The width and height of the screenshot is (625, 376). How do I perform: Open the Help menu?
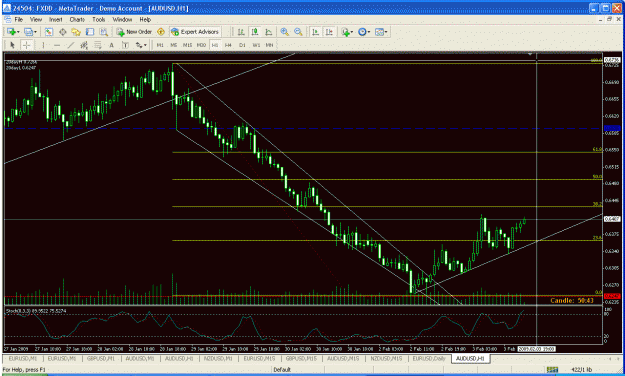point(145,19)
